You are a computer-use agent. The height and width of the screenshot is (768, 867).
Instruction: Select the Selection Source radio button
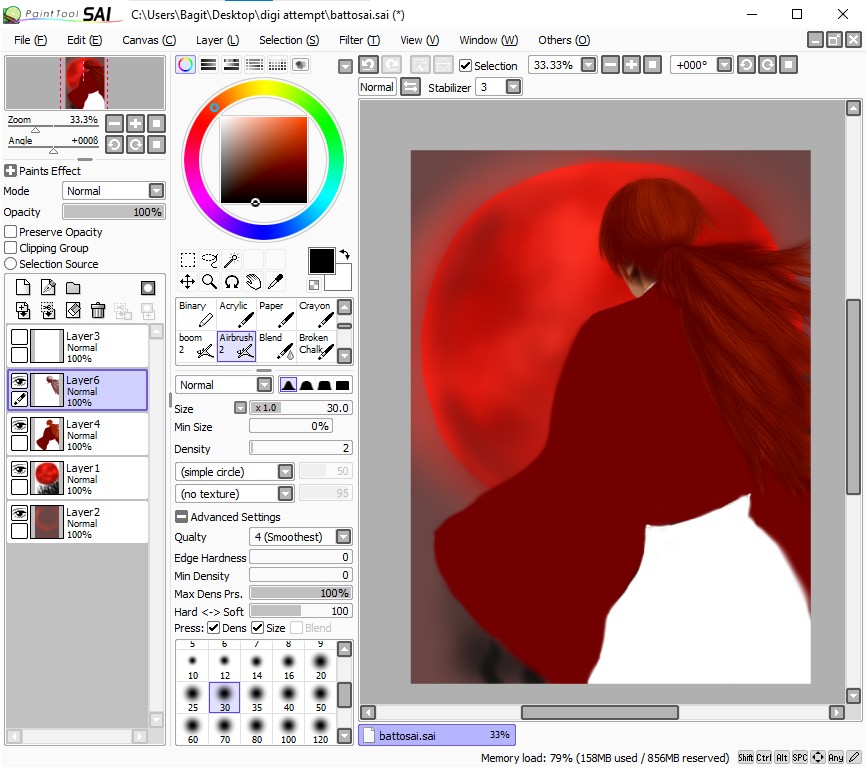click(x=11, y=264)
